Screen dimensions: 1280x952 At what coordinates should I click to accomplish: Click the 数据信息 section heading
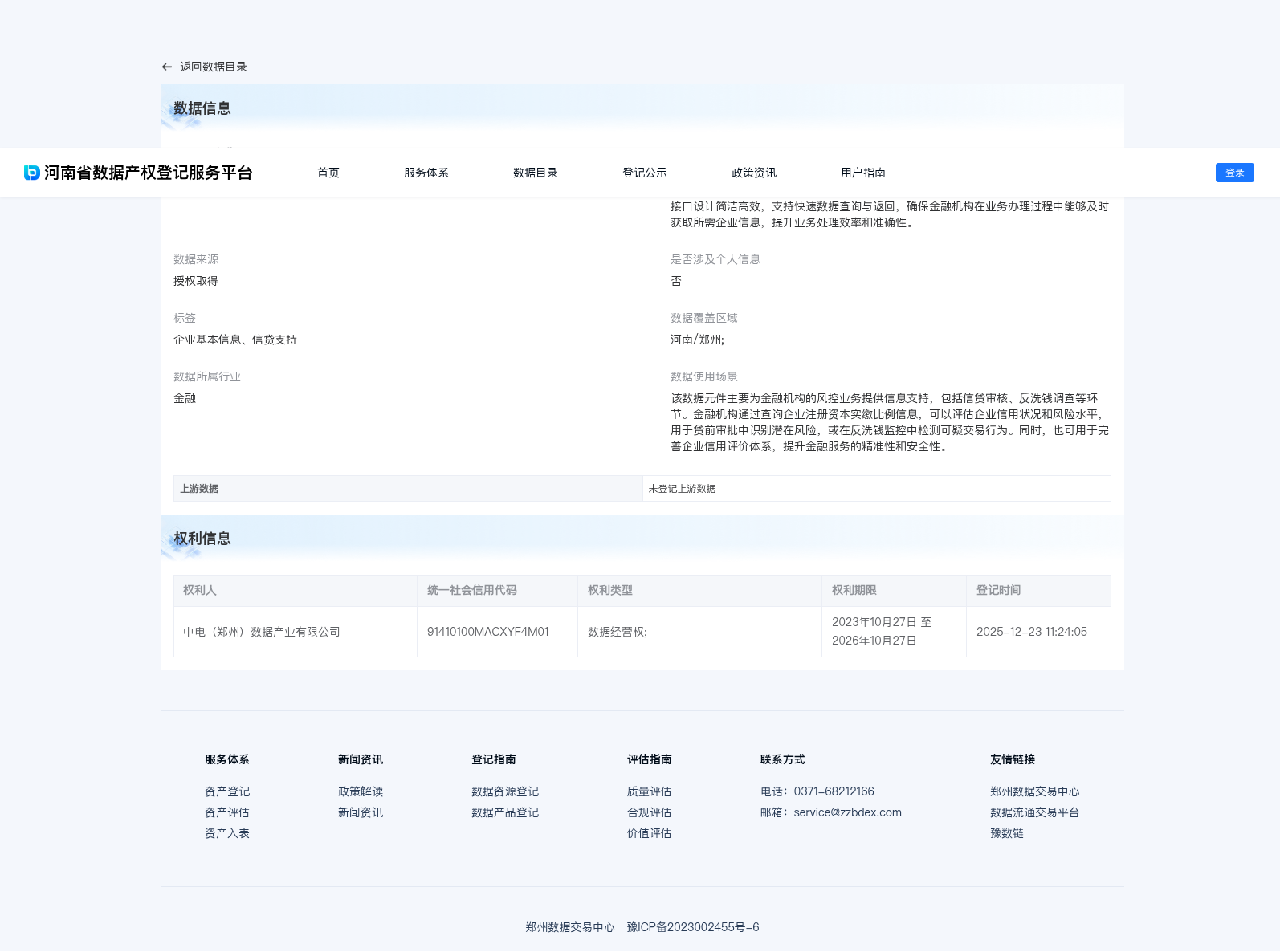(x=202, y=108)
